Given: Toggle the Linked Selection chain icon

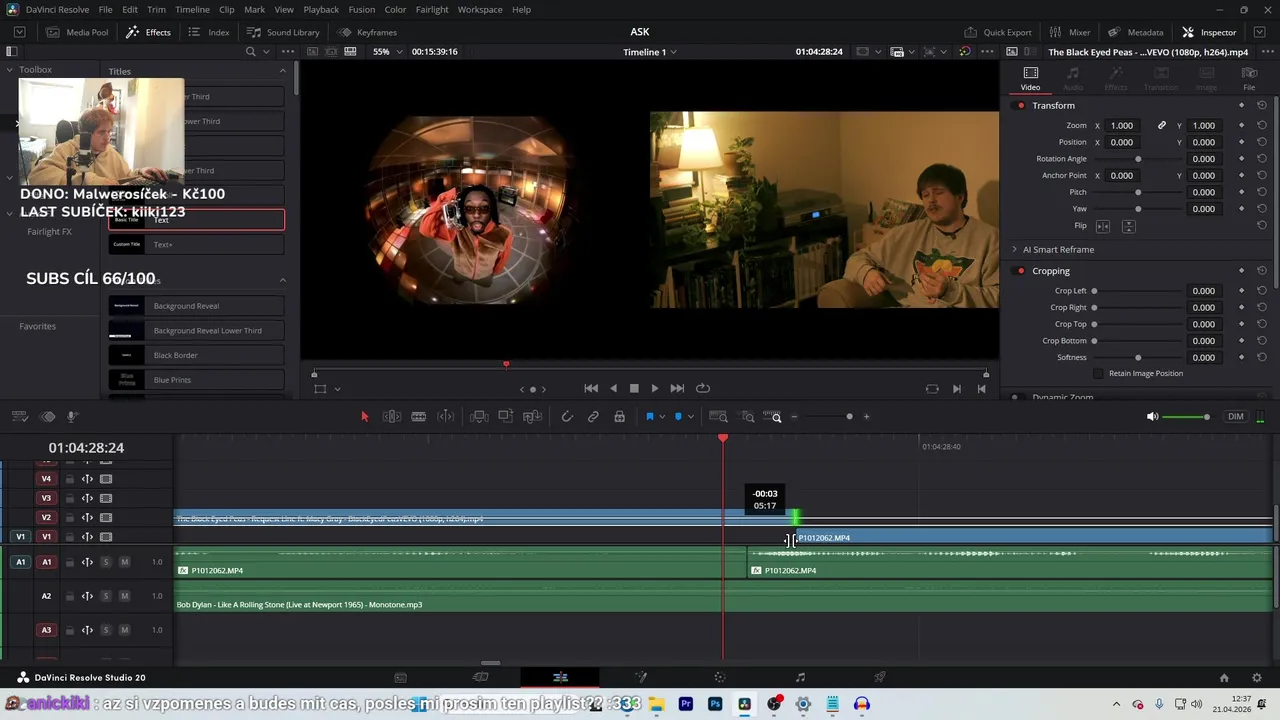Looking at the screenshot, I should point(593,417).
